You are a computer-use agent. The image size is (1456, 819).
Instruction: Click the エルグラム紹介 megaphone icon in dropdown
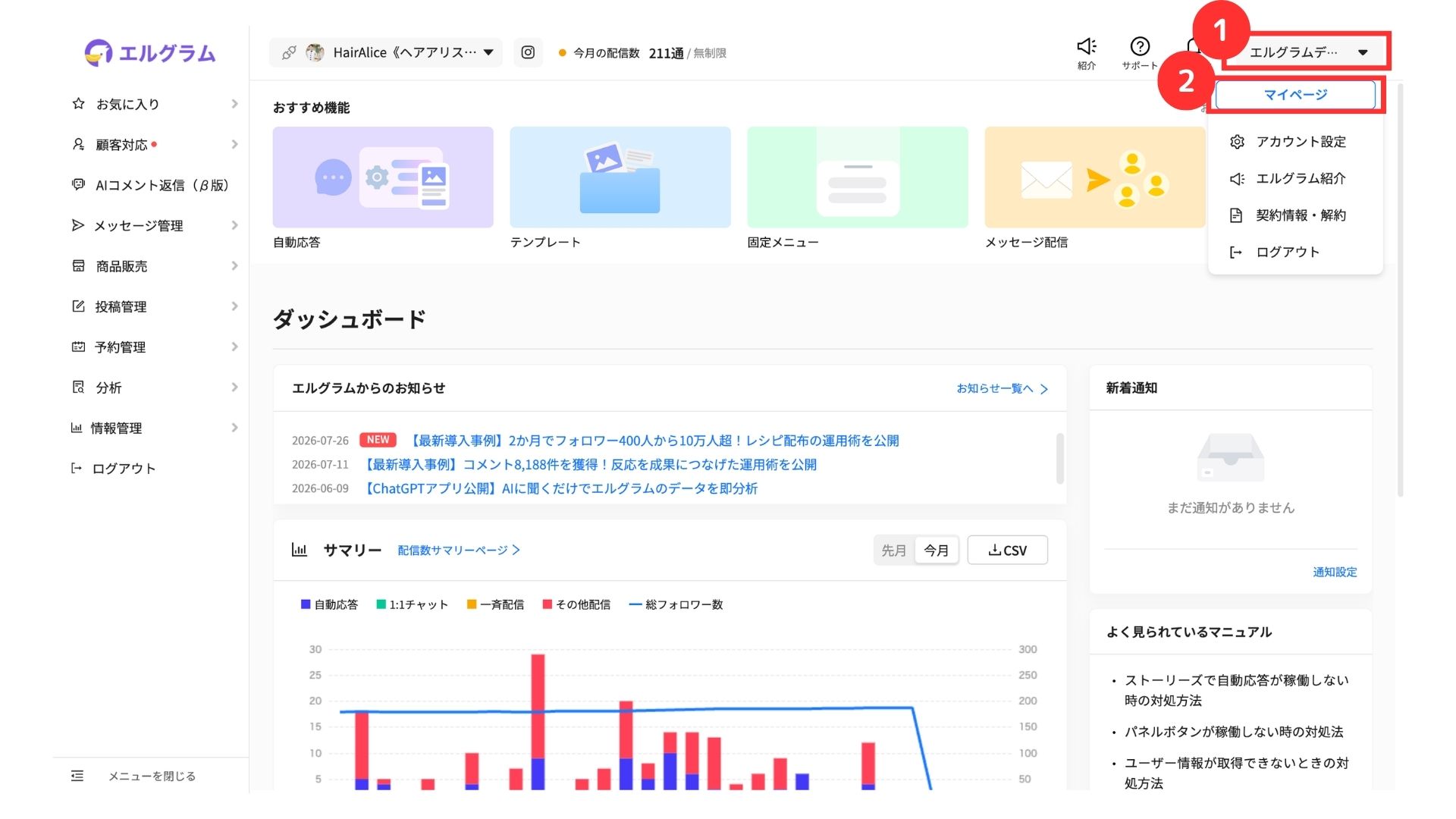(1237, 179)
